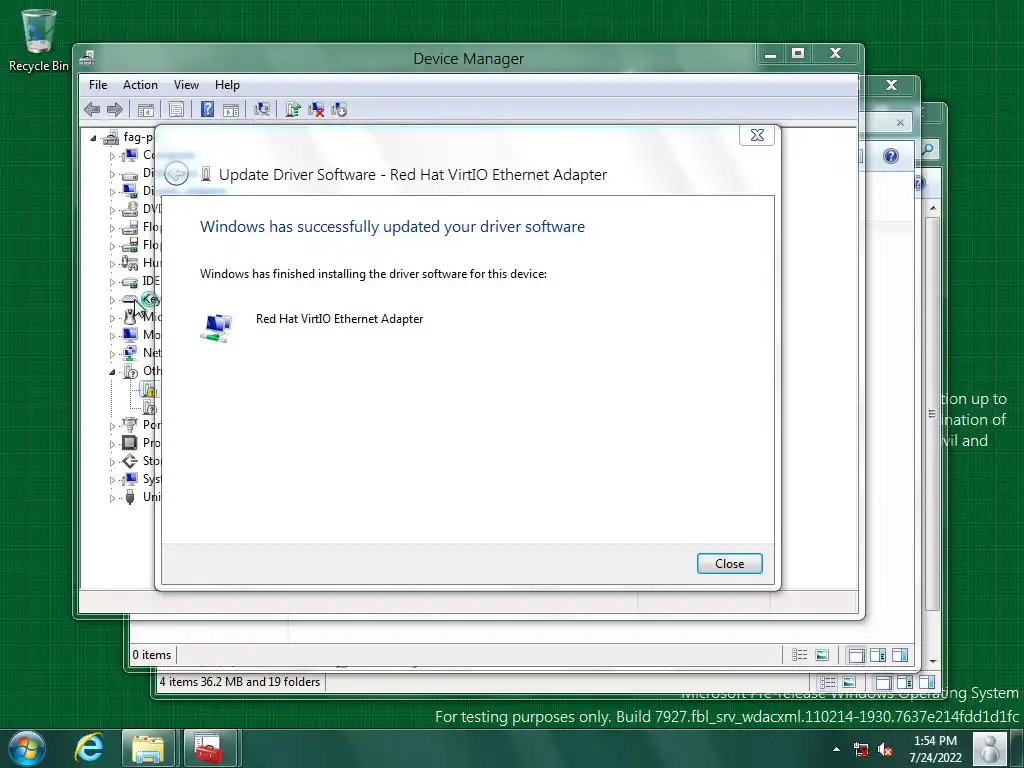
Task: Select the DVD drive category icon
Action: point(130,209)
